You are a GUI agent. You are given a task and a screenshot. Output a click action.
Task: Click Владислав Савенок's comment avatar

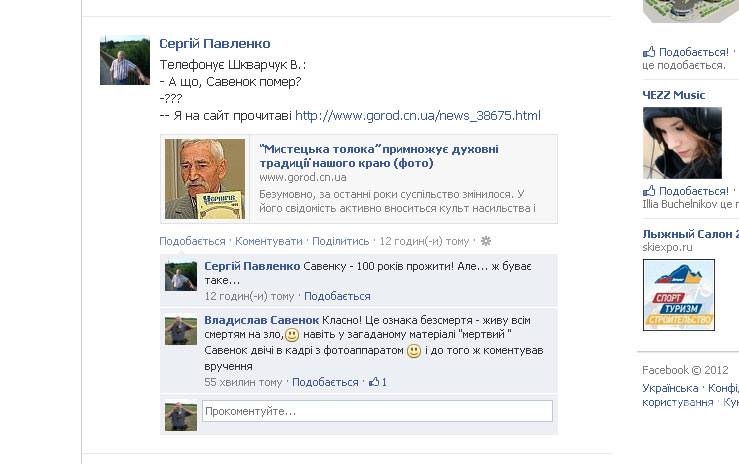181,330
